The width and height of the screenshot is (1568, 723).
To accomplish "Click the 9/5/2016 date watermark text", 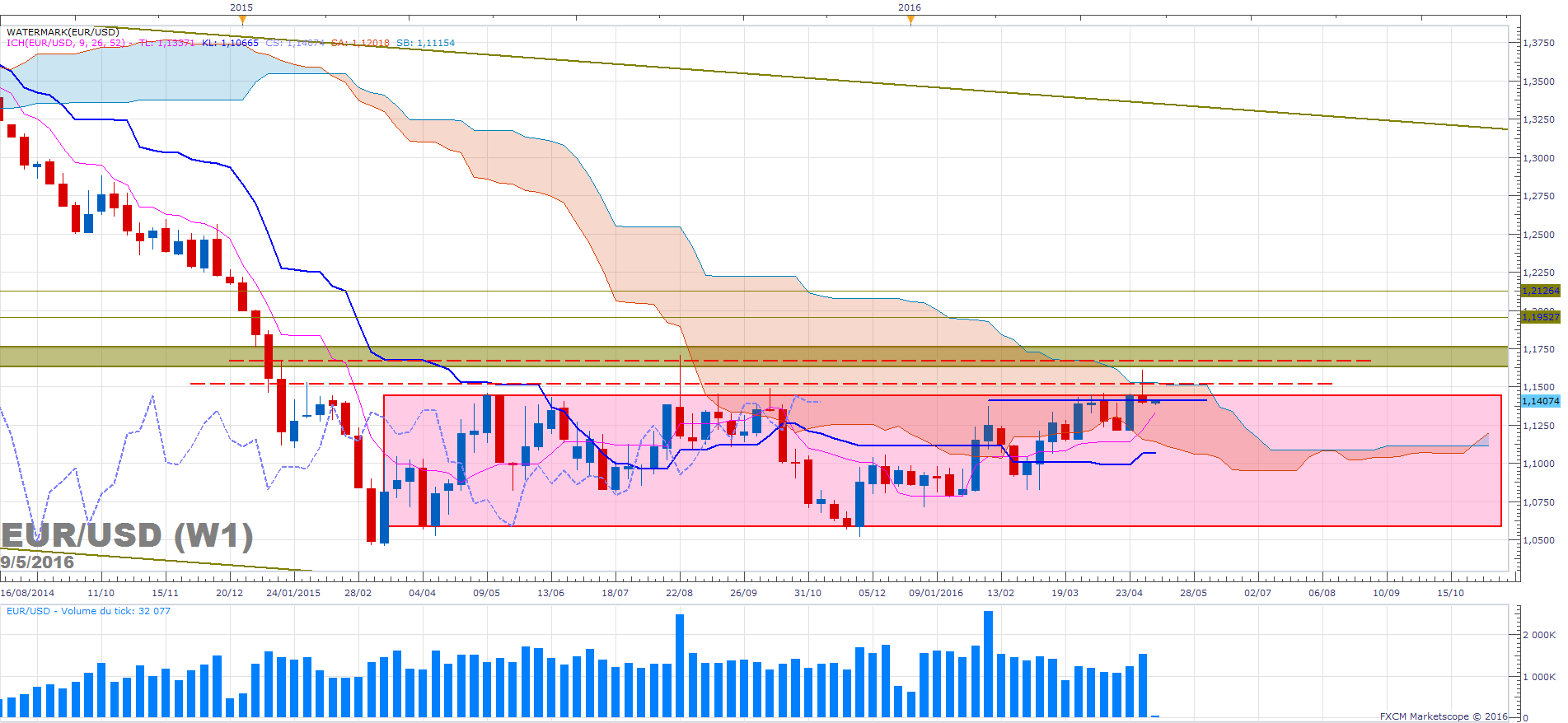I will (x=37, y=562).
